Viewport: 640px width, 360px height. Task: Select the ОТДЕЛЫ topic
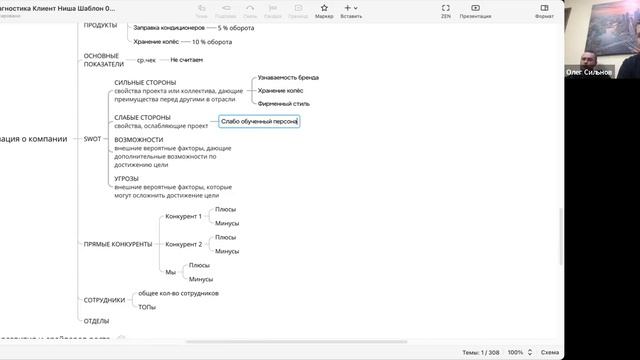96,321
